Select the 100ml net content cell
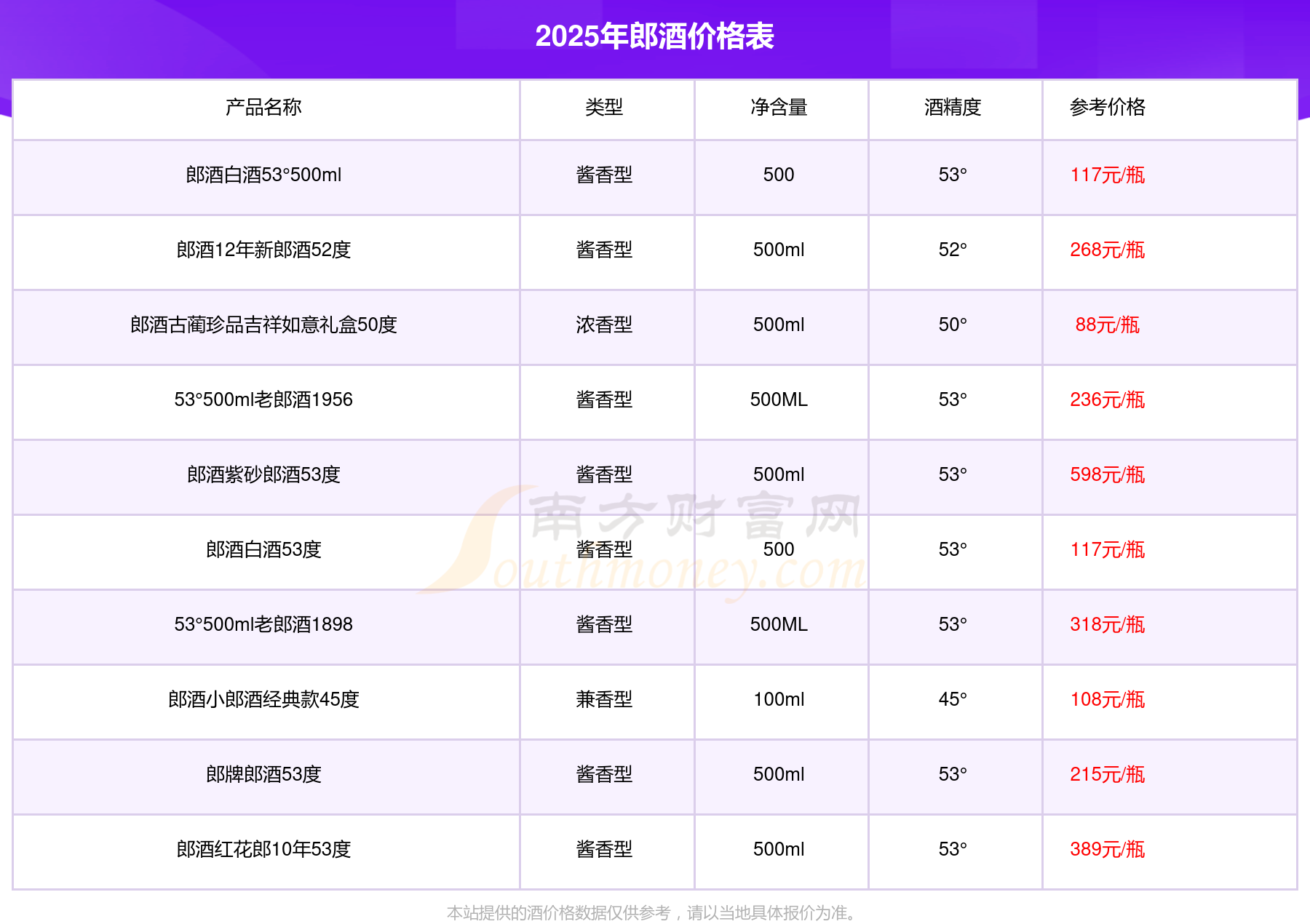Screen dimensions: 1310x924 point(779,700)
